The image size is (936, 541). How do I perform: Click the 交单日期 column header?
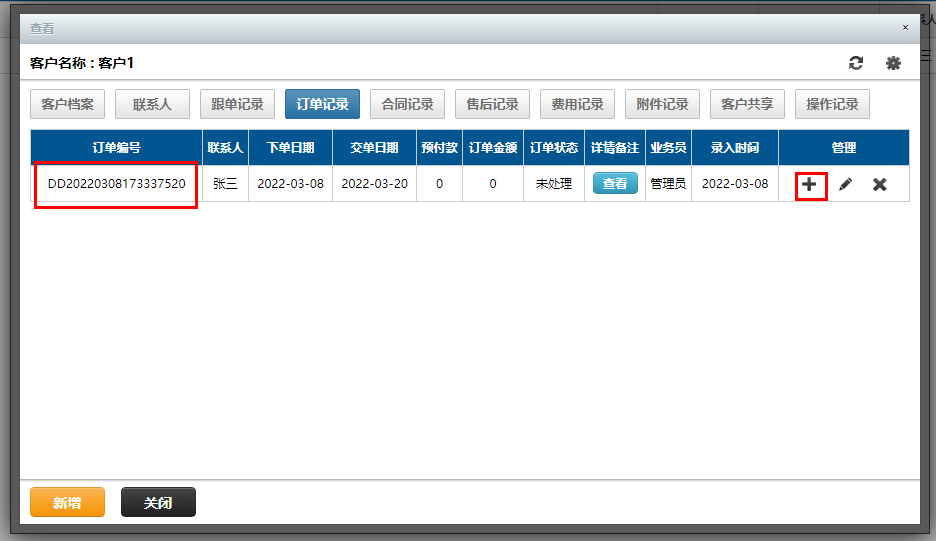point(374,147)
